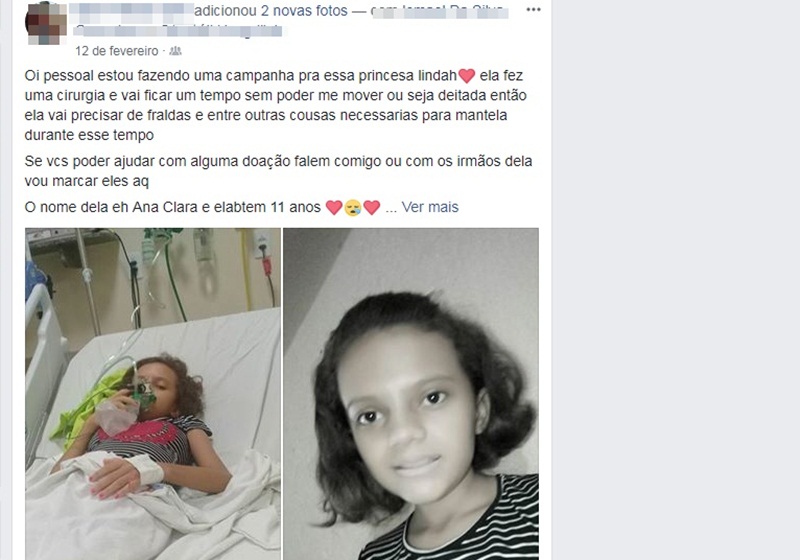Open the black-and-white portrait photo
Image resolution: width=800 pixels, height=560 pixels.
tap(411, 394)
